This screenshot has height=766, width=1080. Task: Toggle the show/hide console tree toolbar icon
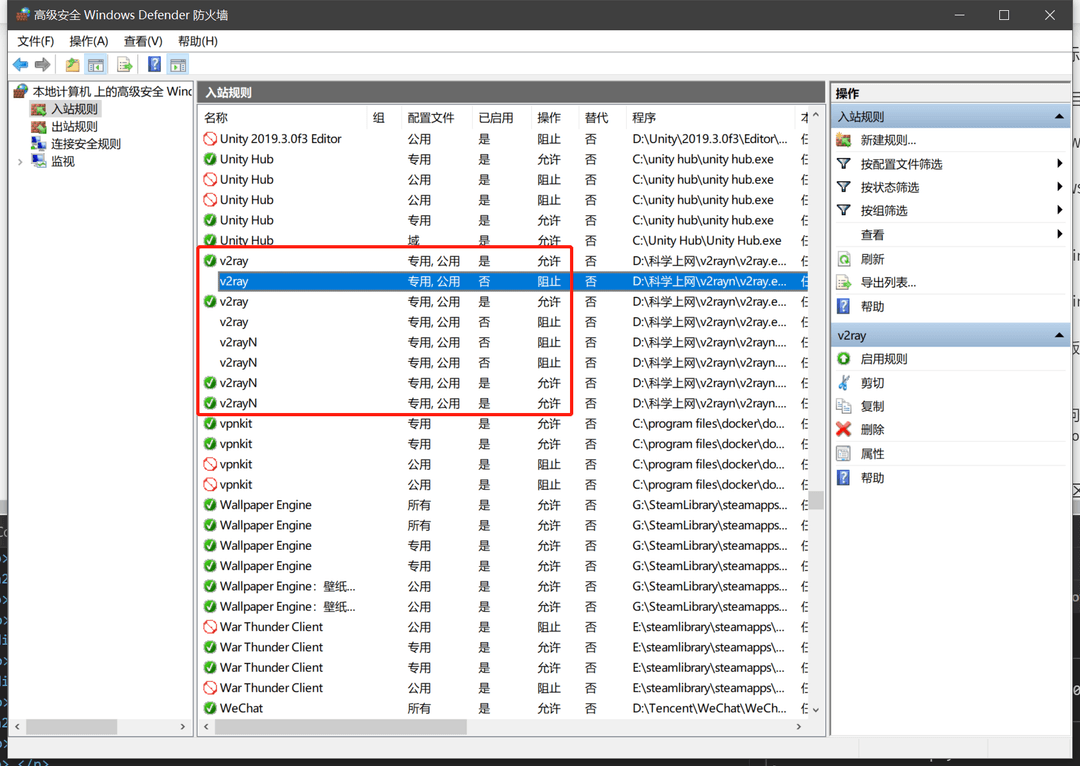[x=96, y=65]
